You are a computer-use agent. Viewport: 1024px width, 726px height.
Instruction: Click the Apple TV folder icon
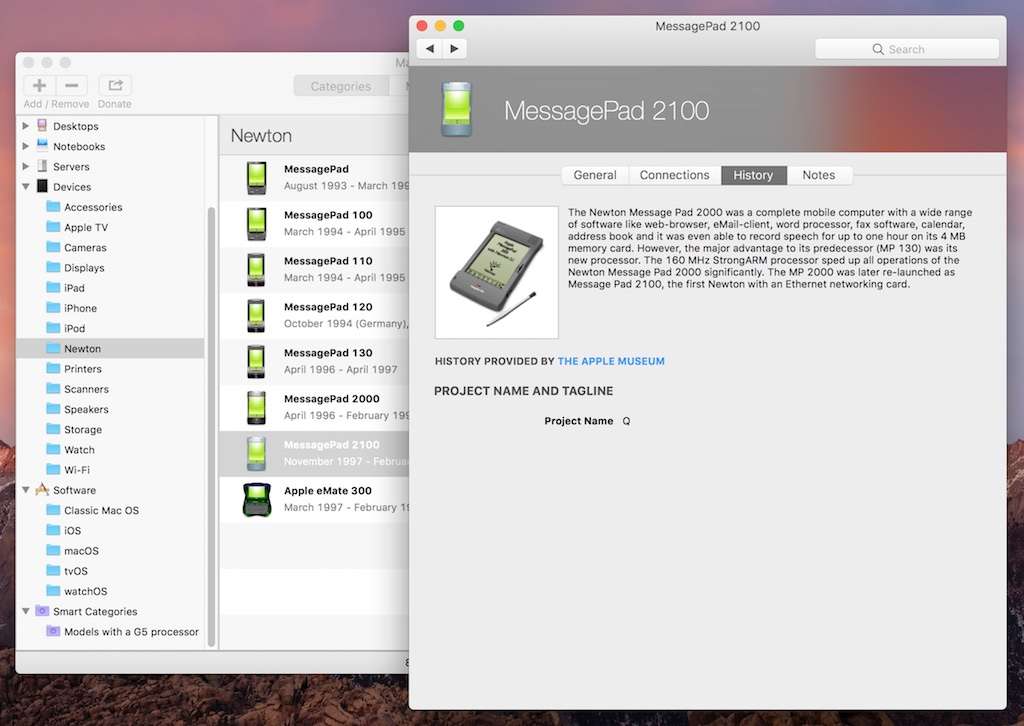click(x=53, y=227)
